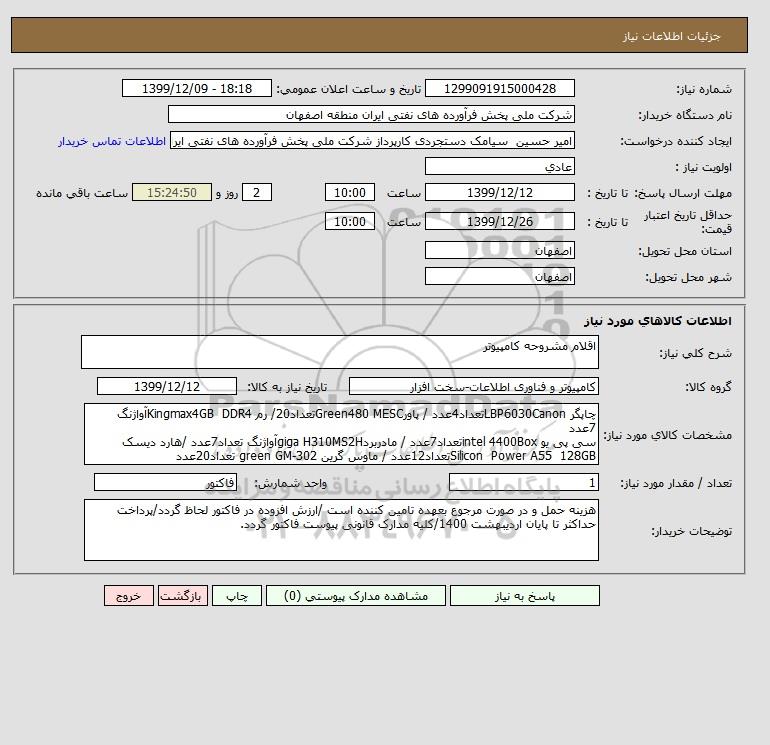Click the مهلت ارسال پاسخ label

pyautogui.click(x=684, y=193)
